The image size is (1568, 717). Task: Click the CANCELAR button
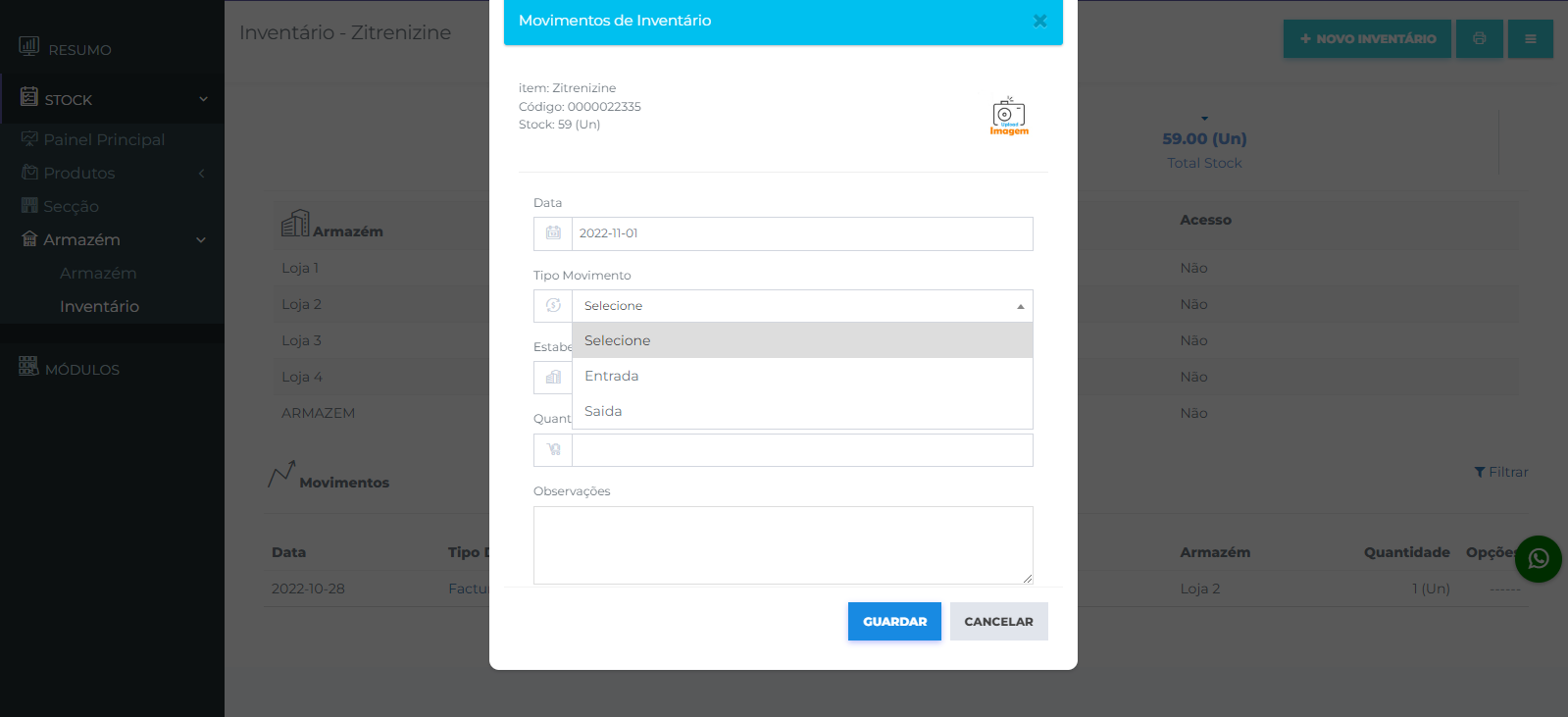(998, 621)
